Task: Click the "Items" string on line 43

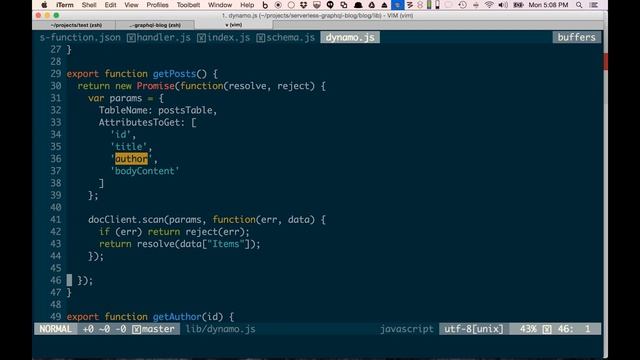Action: (x=226, y=244)
